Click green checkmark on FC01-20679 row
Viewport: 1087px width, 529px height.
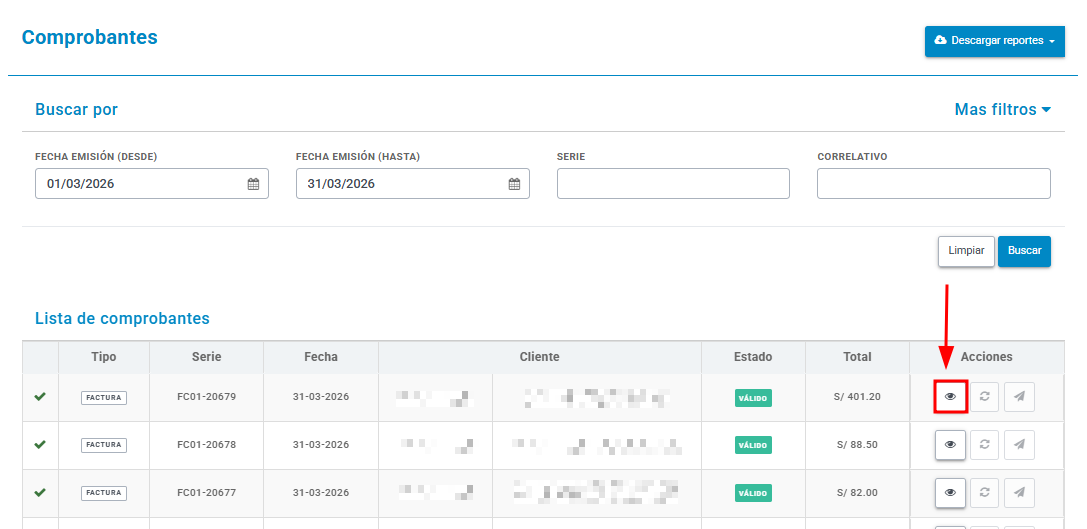pyautogui.click(x=40, y=397)
